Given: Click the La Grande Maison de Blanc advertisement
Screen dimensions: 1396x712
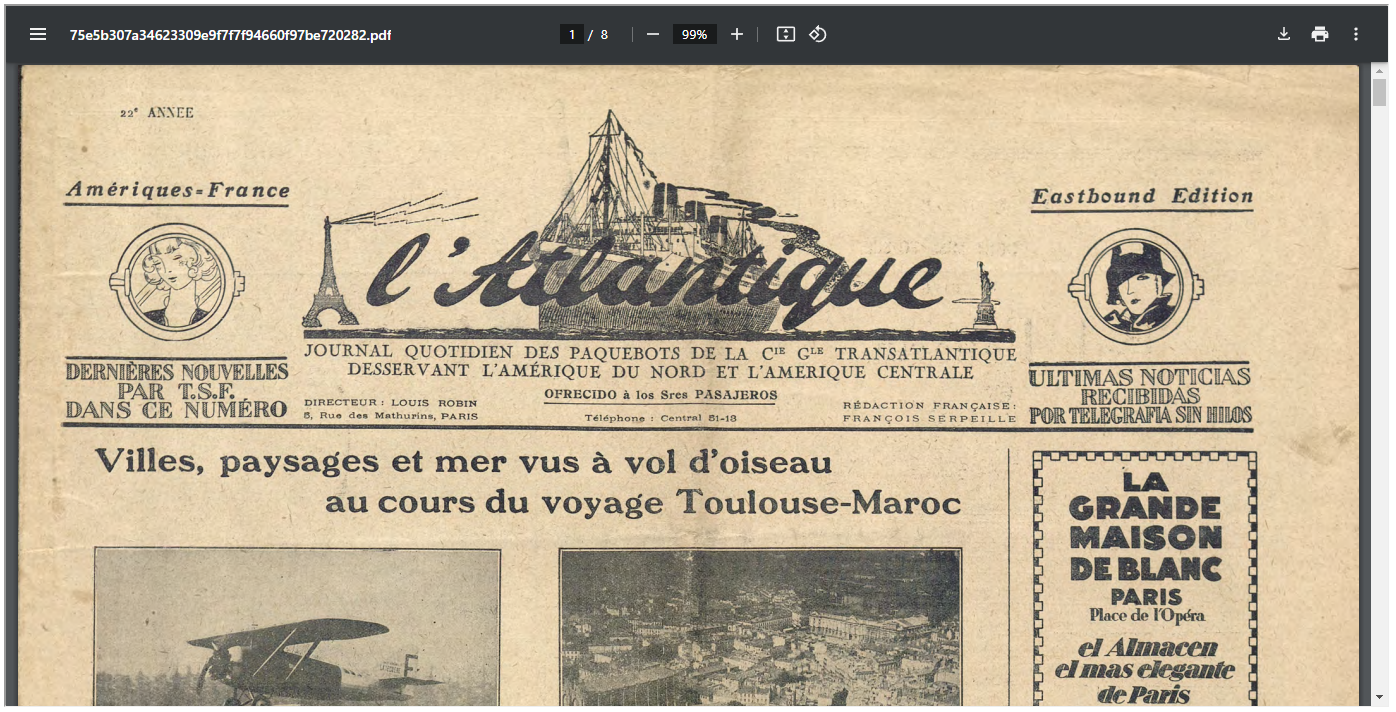Looking at the screenshot, I should click(1144, 579).
